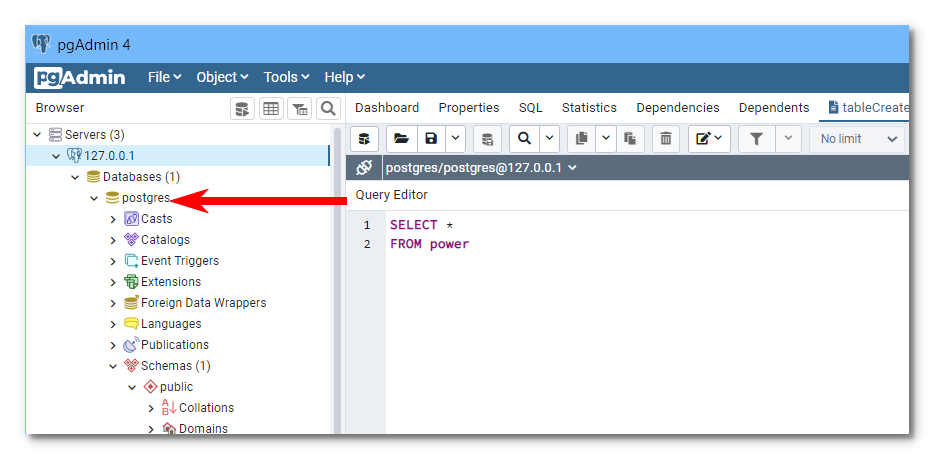The width and height of the screenshot is (934, 459).
Task: Expand the Catalogs node
Action: 113,240
